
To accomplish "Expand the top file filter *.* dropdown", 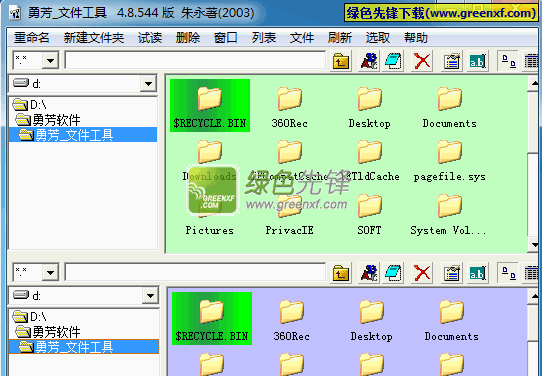I will pos(50,61).
